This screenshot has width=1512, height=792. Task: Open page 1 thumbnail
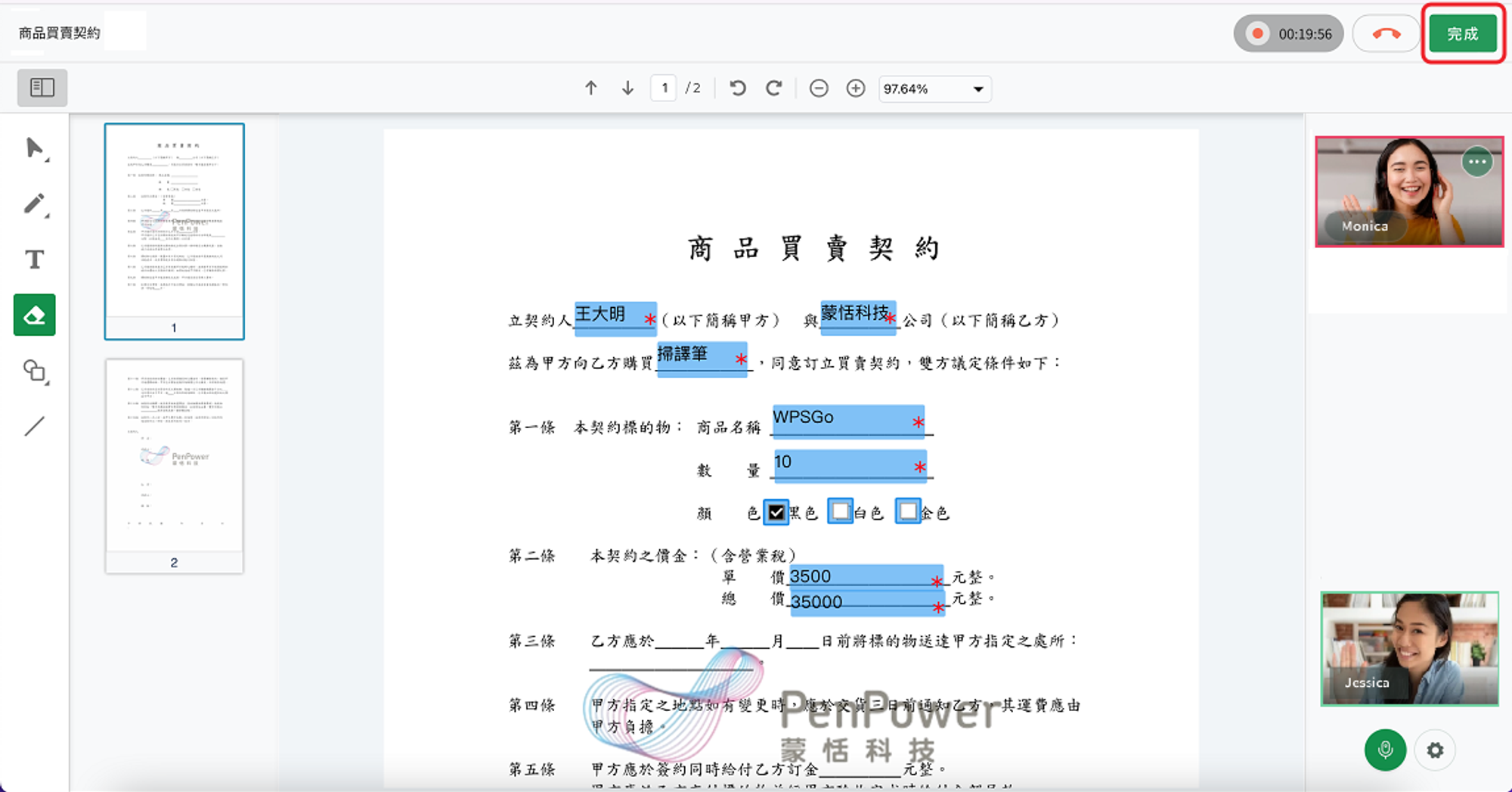(175, 231)
